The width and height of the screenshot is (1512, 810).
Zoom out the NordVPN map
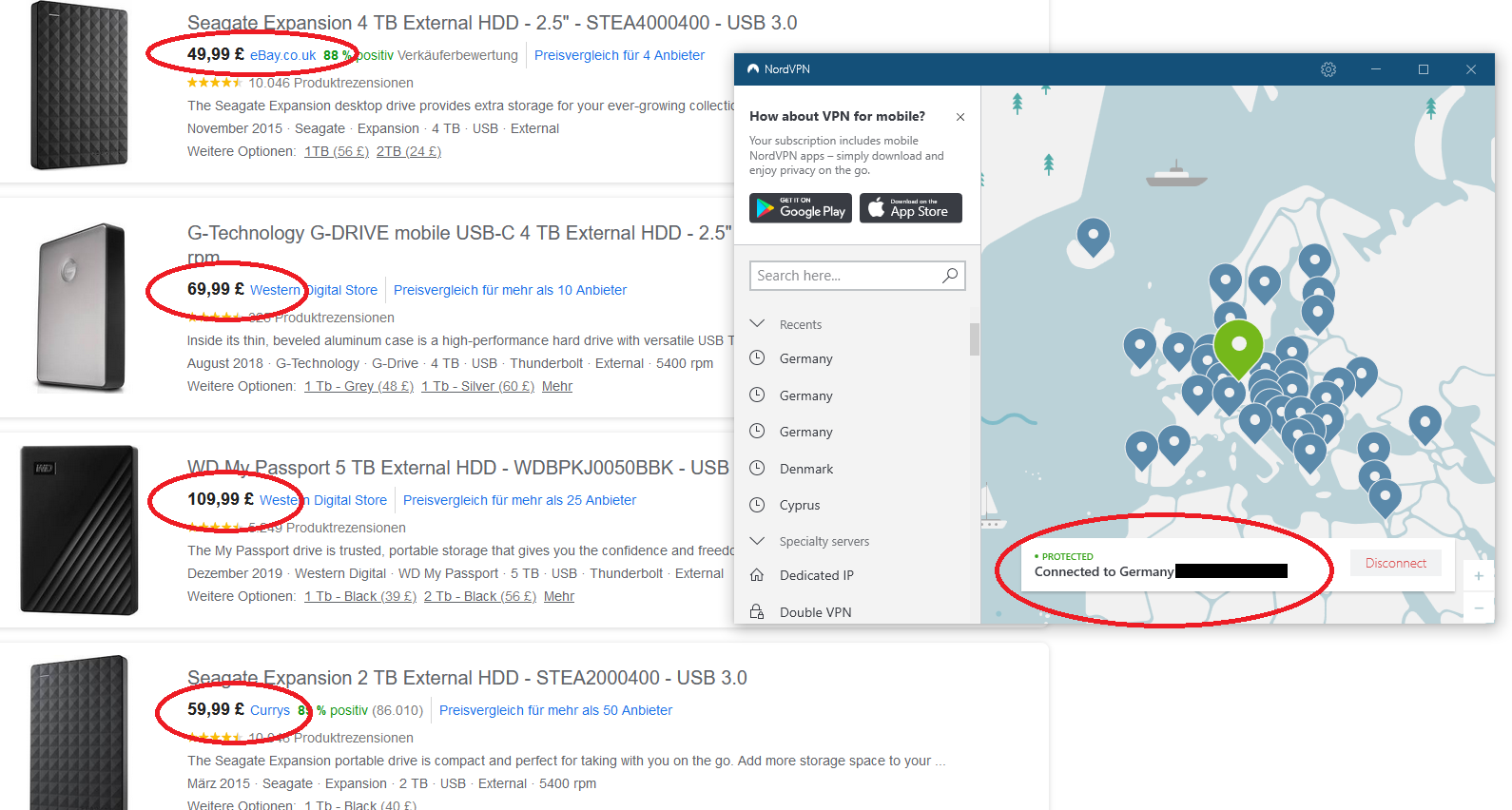point(1479,607)
